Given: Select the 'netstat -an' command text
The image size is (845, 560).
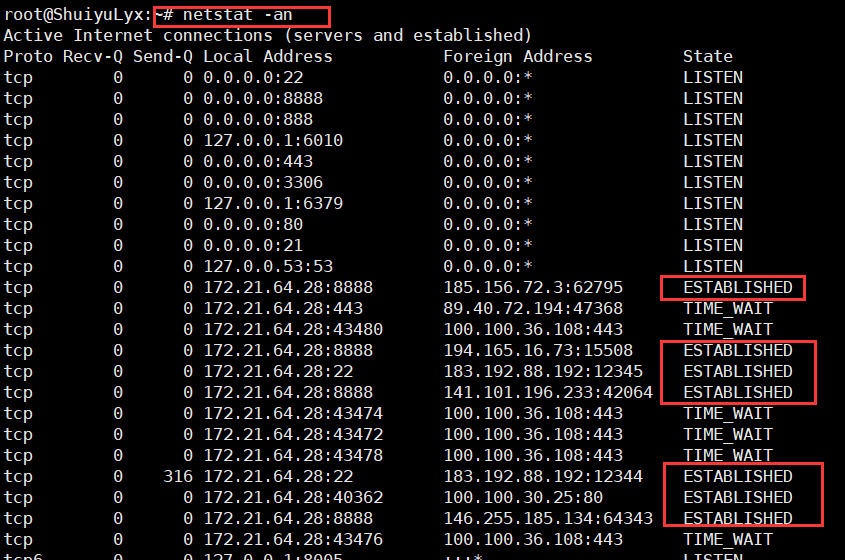Looking at the screenshot, I should tap(238, 15).
